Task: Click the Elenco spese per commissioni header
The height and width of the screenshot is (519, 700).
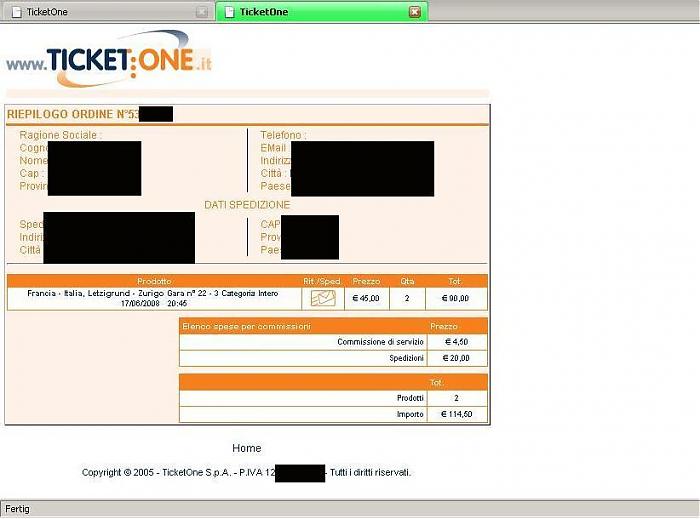Action: 246,326
